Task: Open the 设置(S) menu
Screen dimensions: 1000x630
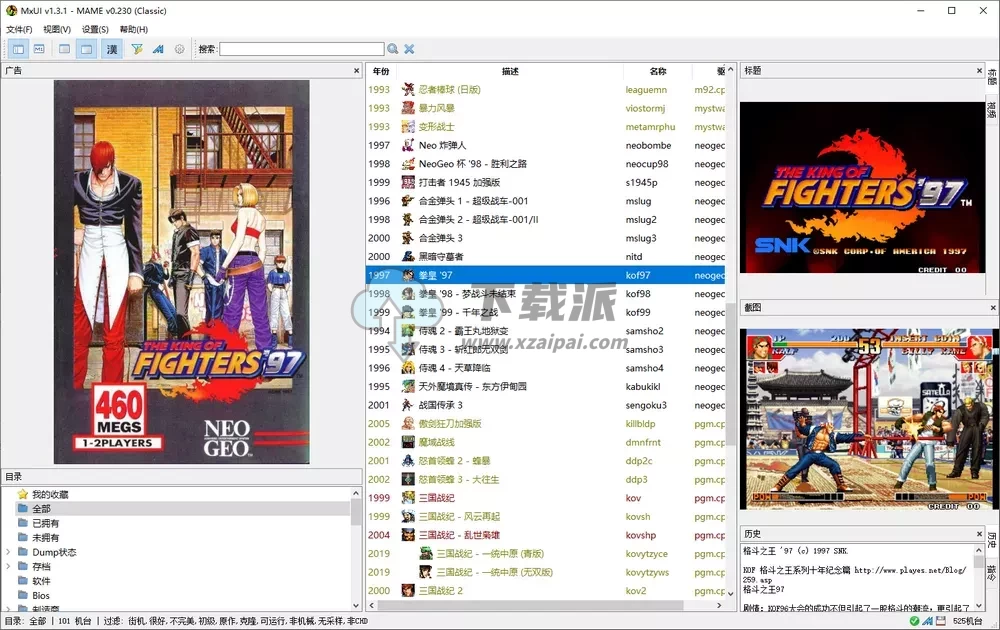Action: (95, 29)
